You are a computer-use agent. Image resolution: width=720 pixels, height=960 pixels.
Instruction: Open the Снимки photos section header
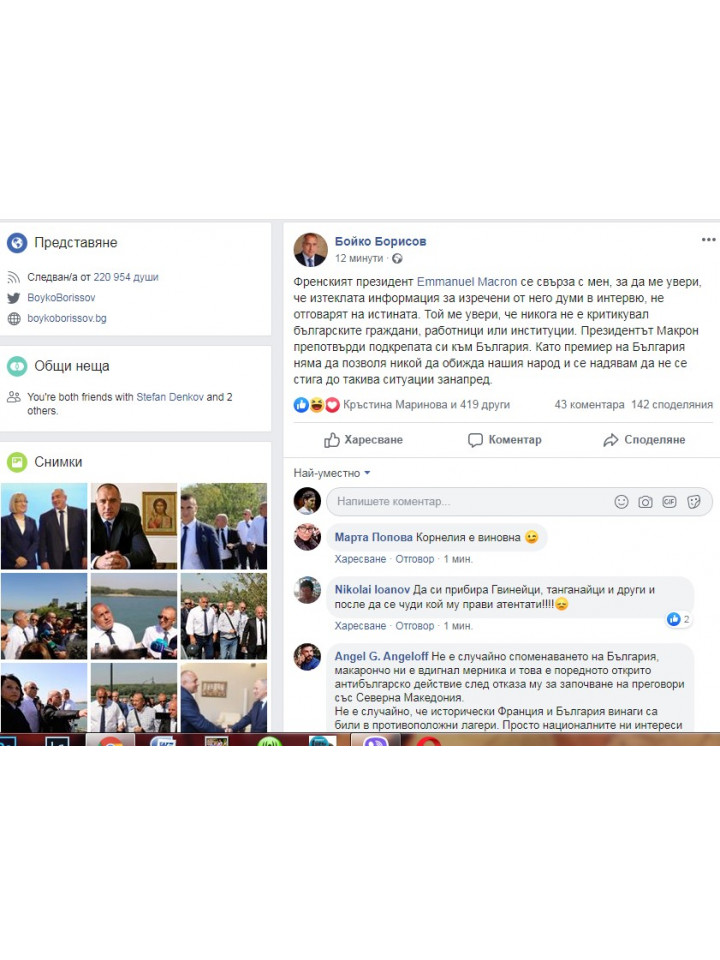[58, 462]
